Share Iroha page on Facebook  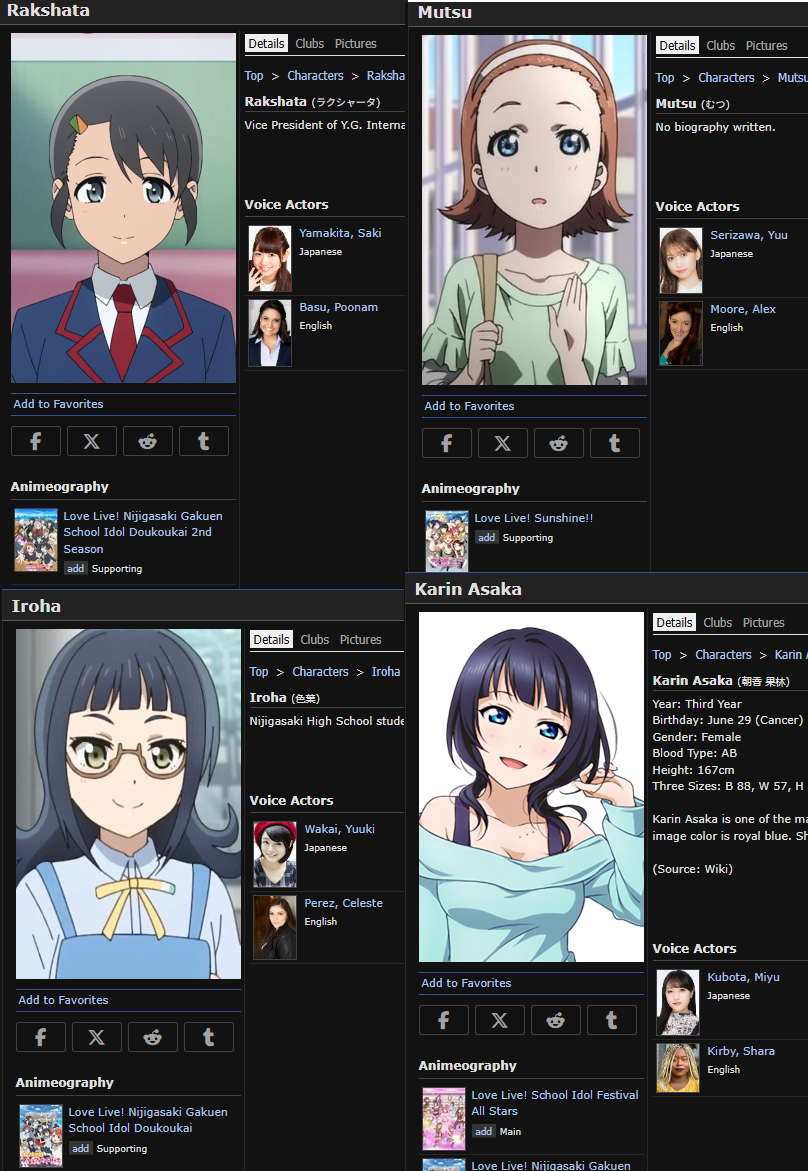coord(41,1037)
